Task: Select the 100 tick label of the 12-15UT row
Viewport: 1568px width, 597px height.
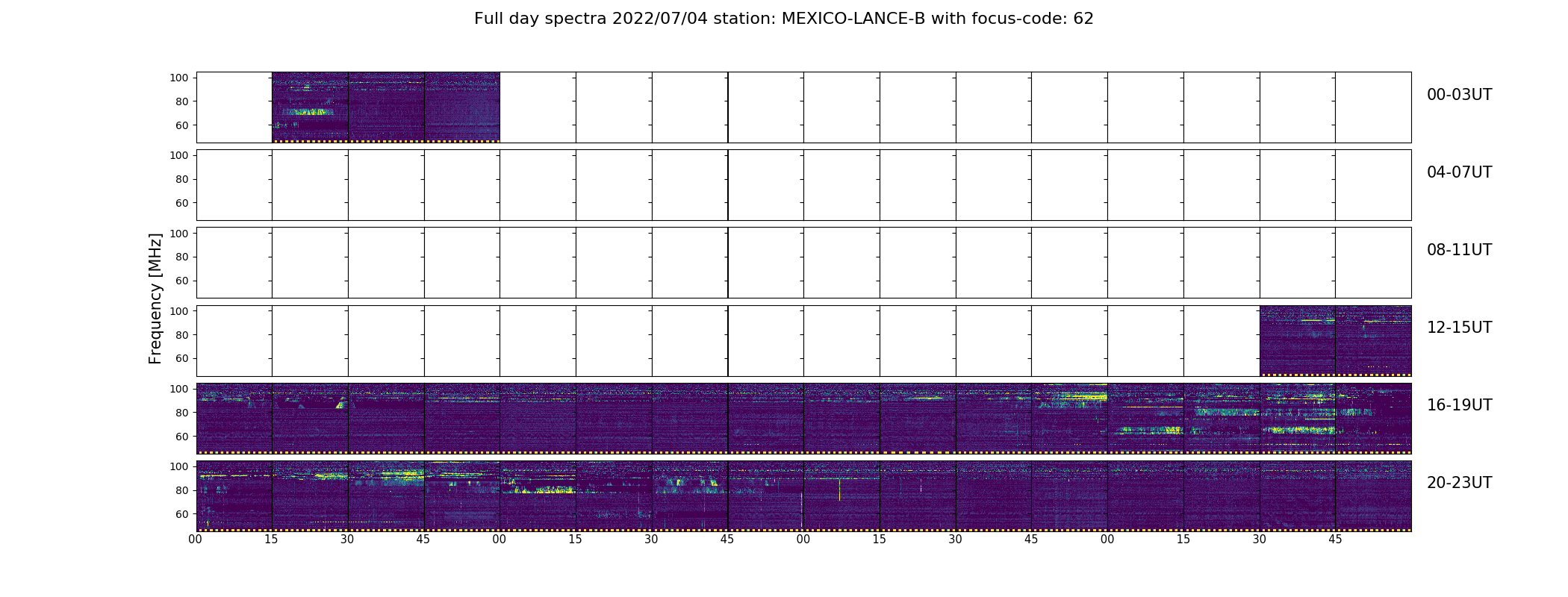Action: click(180, 310)
